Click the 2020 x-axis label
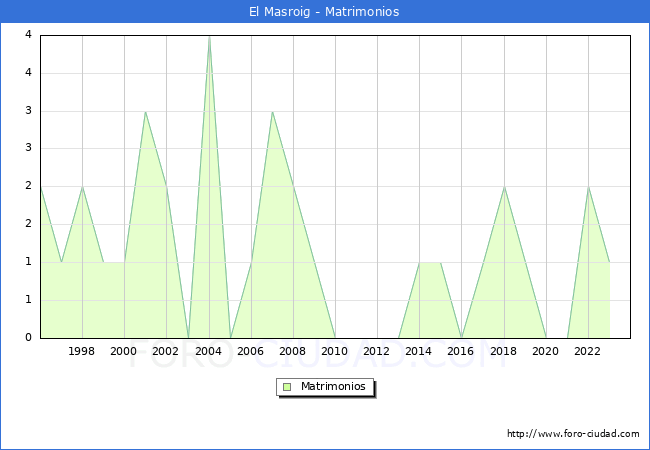 [x=546, y=351]
